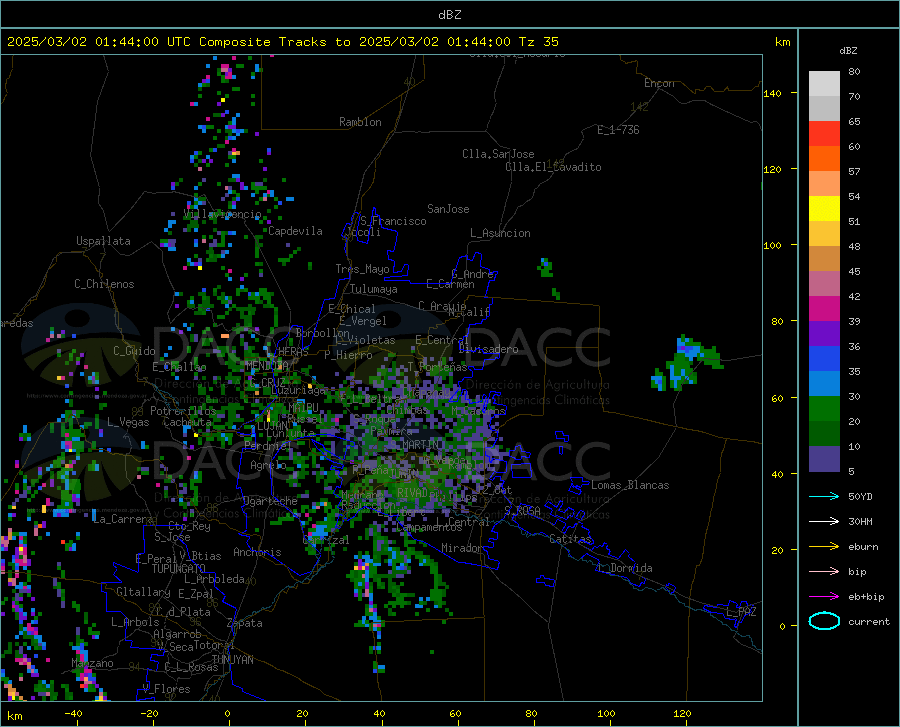Viewport: 900px width, 727px height.
Task: Click the 'Mirador' map label
Action: click(x=461, y=548)
